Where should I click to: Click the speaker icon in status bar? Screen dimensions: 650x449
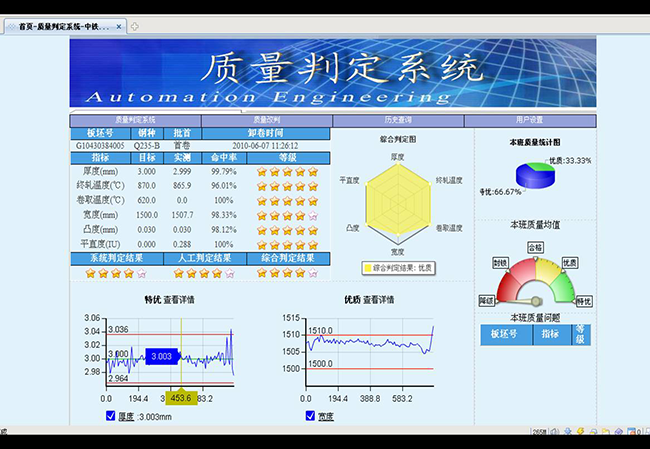click(554, 432)
